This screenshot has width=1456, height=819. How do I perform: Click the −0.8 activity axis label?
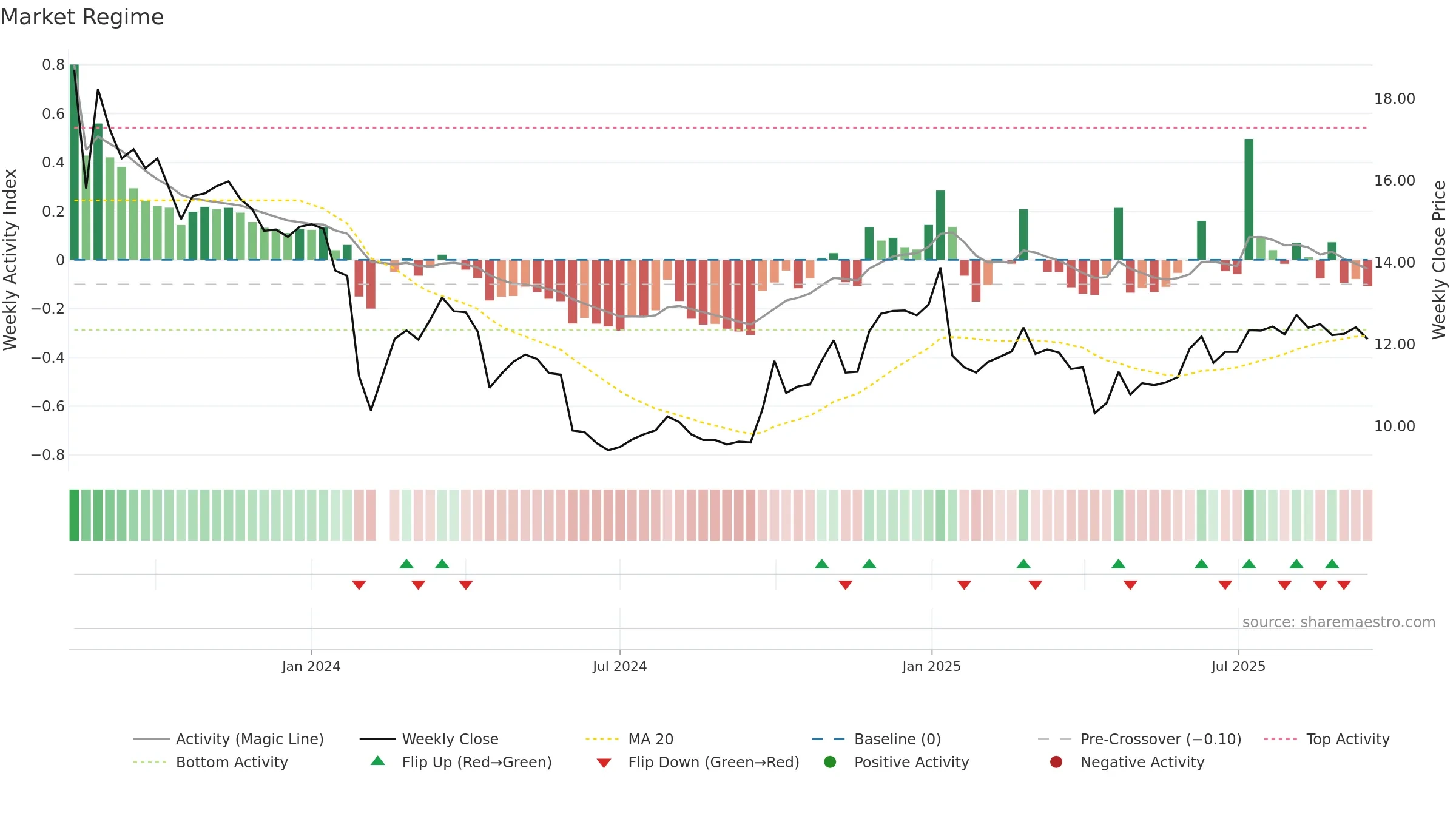[48, 454]
